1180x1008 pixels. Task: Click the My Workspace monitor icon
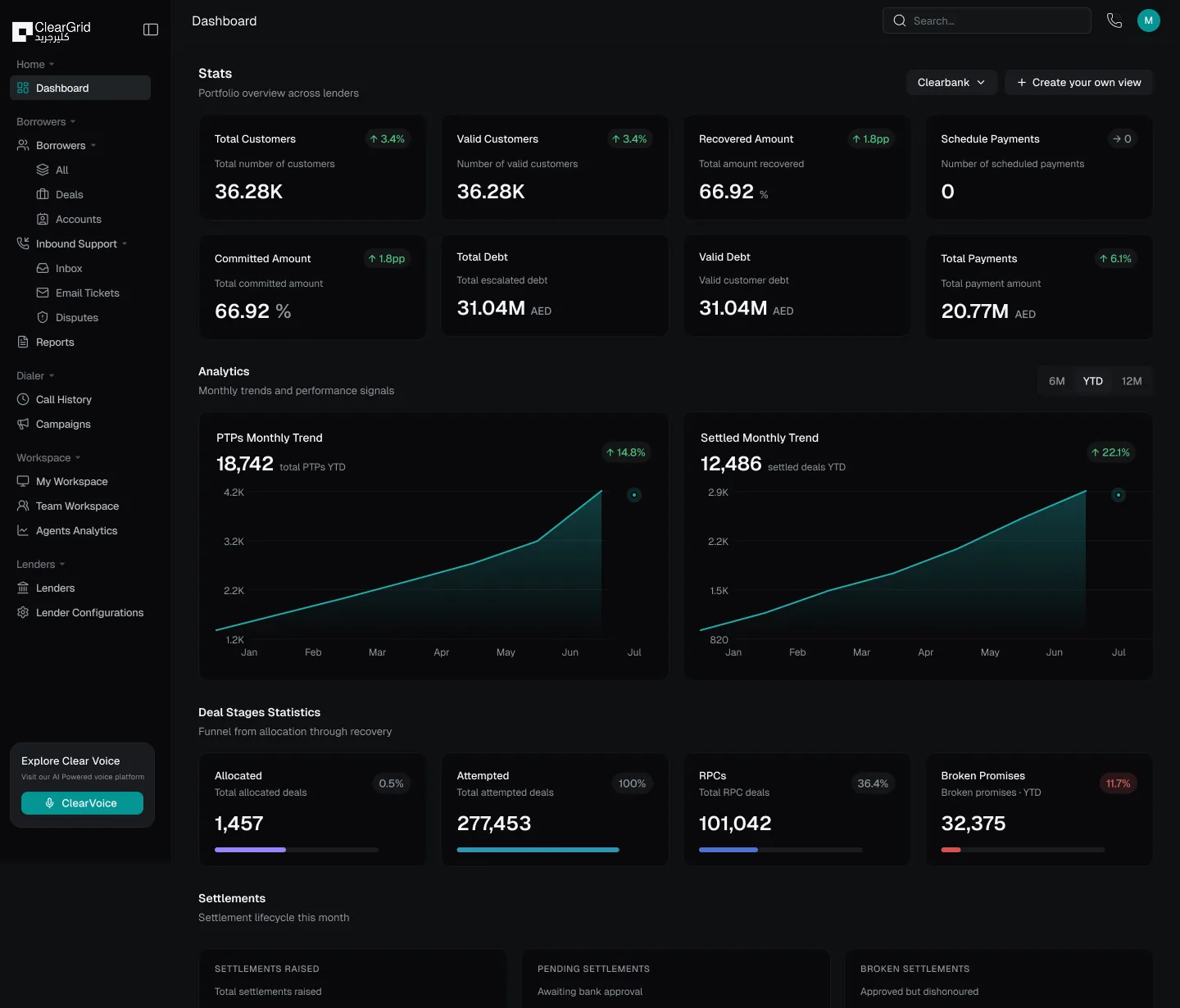[x=23, y=481]
